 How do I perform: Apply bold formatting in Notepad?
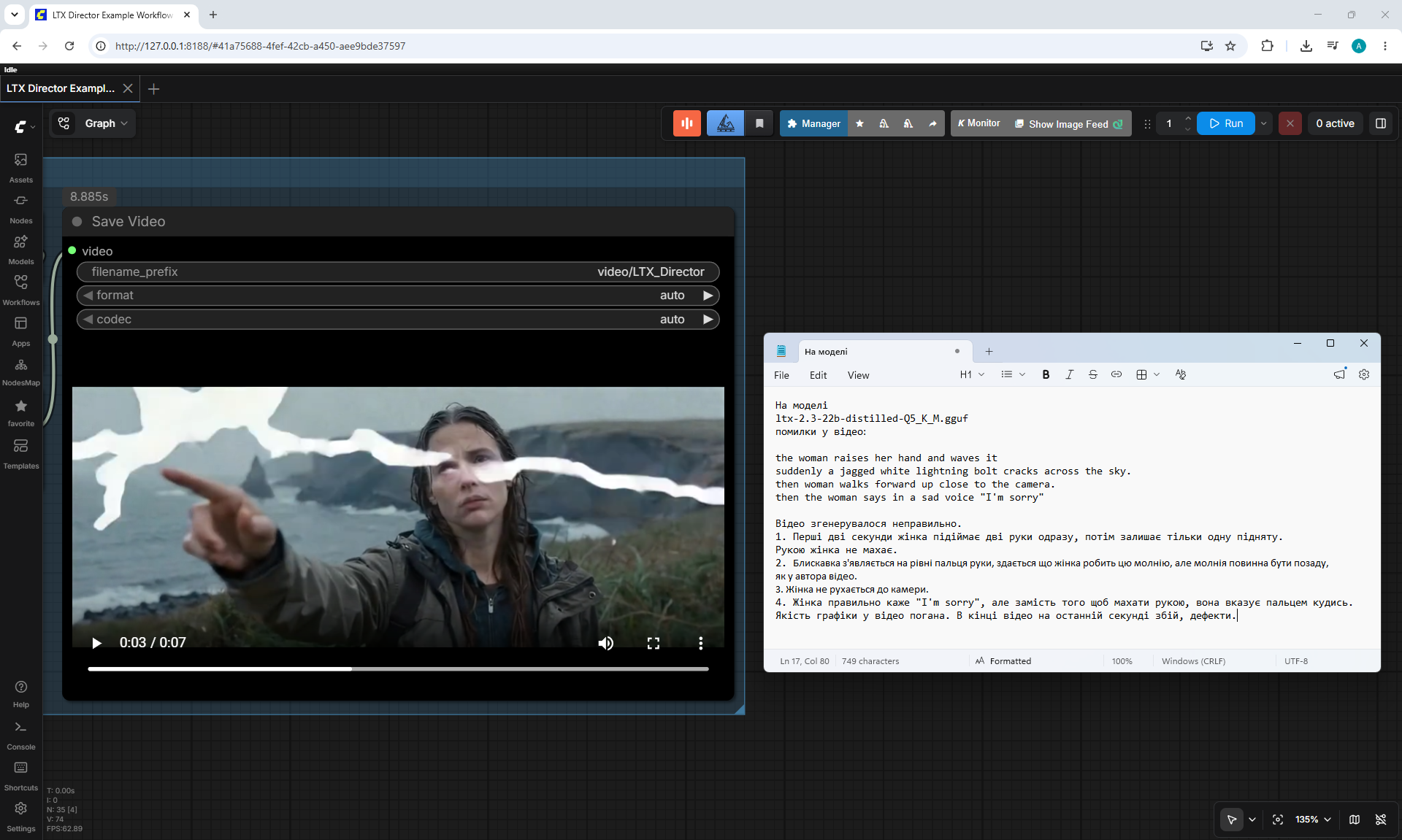[1046, 374]
